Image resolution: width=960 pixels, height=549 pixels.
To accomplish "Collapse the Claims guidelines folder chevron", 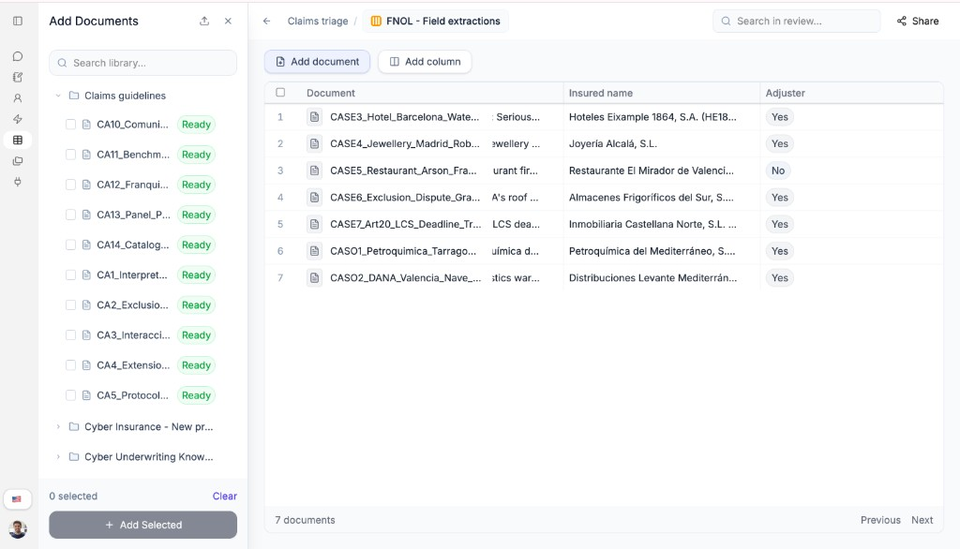I will (58, 95).
